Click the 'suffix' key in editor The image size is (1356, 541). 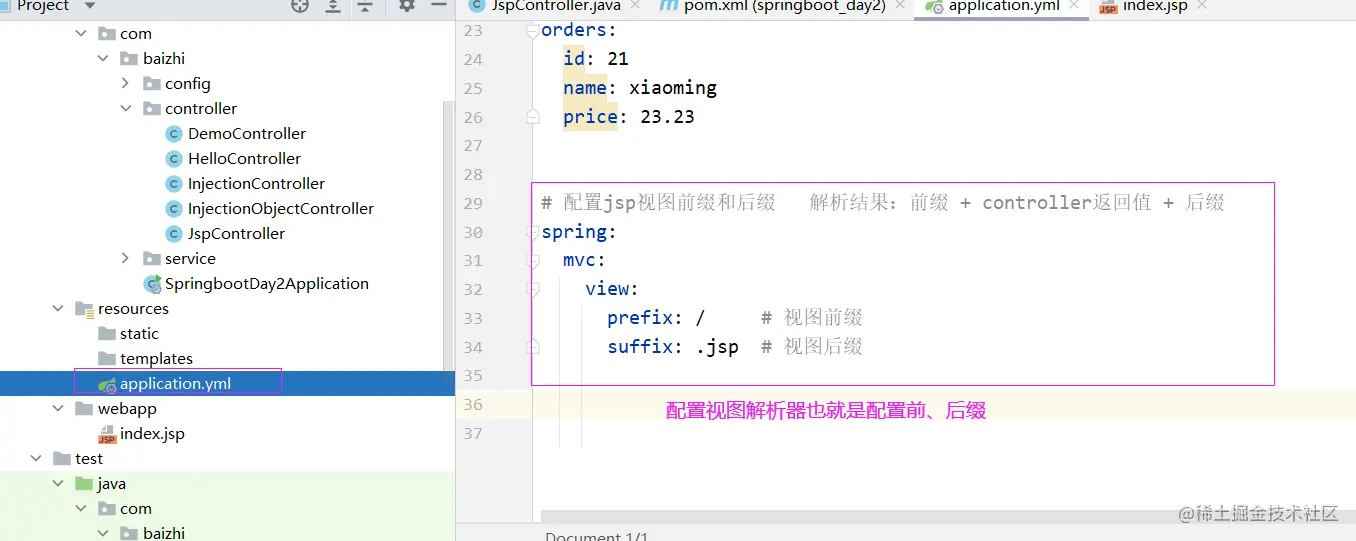tap(640, 347)
